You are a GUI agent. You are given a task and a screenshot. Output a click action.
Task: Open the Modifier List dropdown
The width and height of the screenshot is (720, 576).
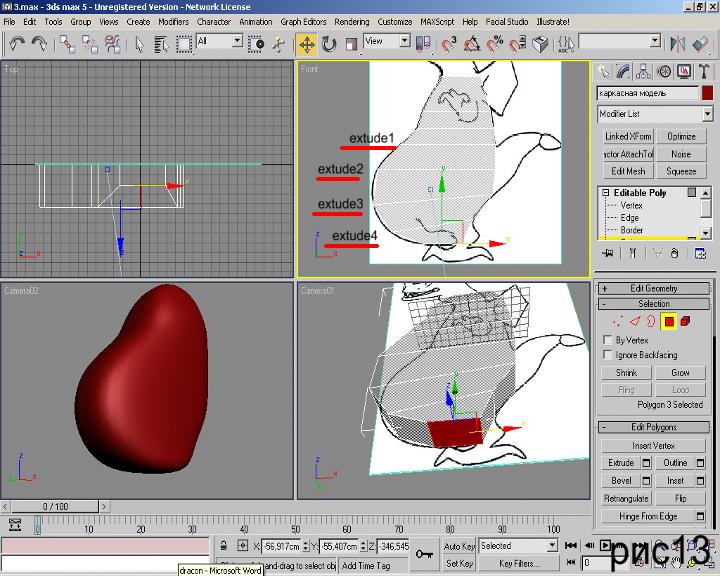(655, 114)
